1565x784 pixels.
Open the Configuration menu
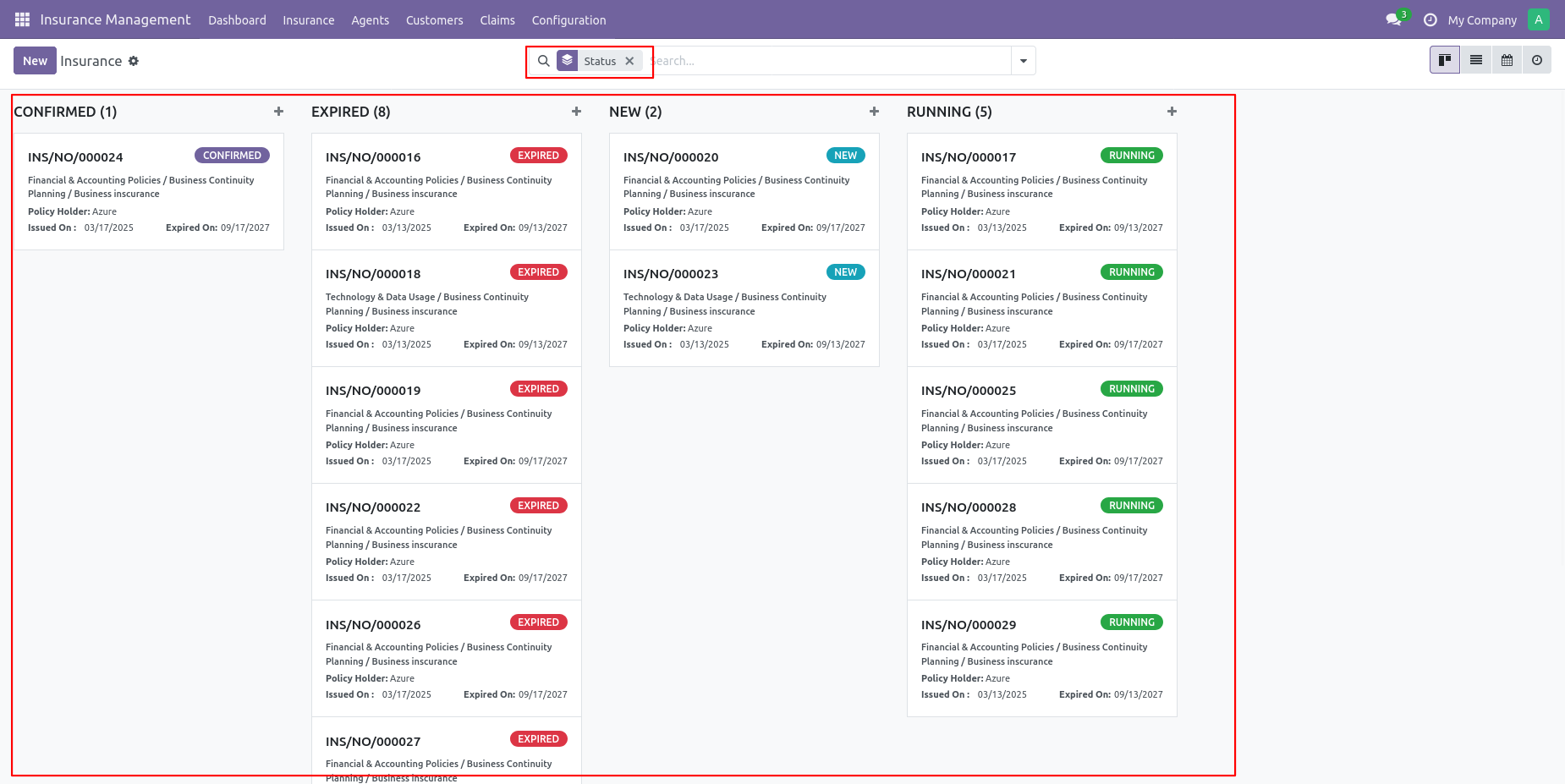(x=568, y=19)
